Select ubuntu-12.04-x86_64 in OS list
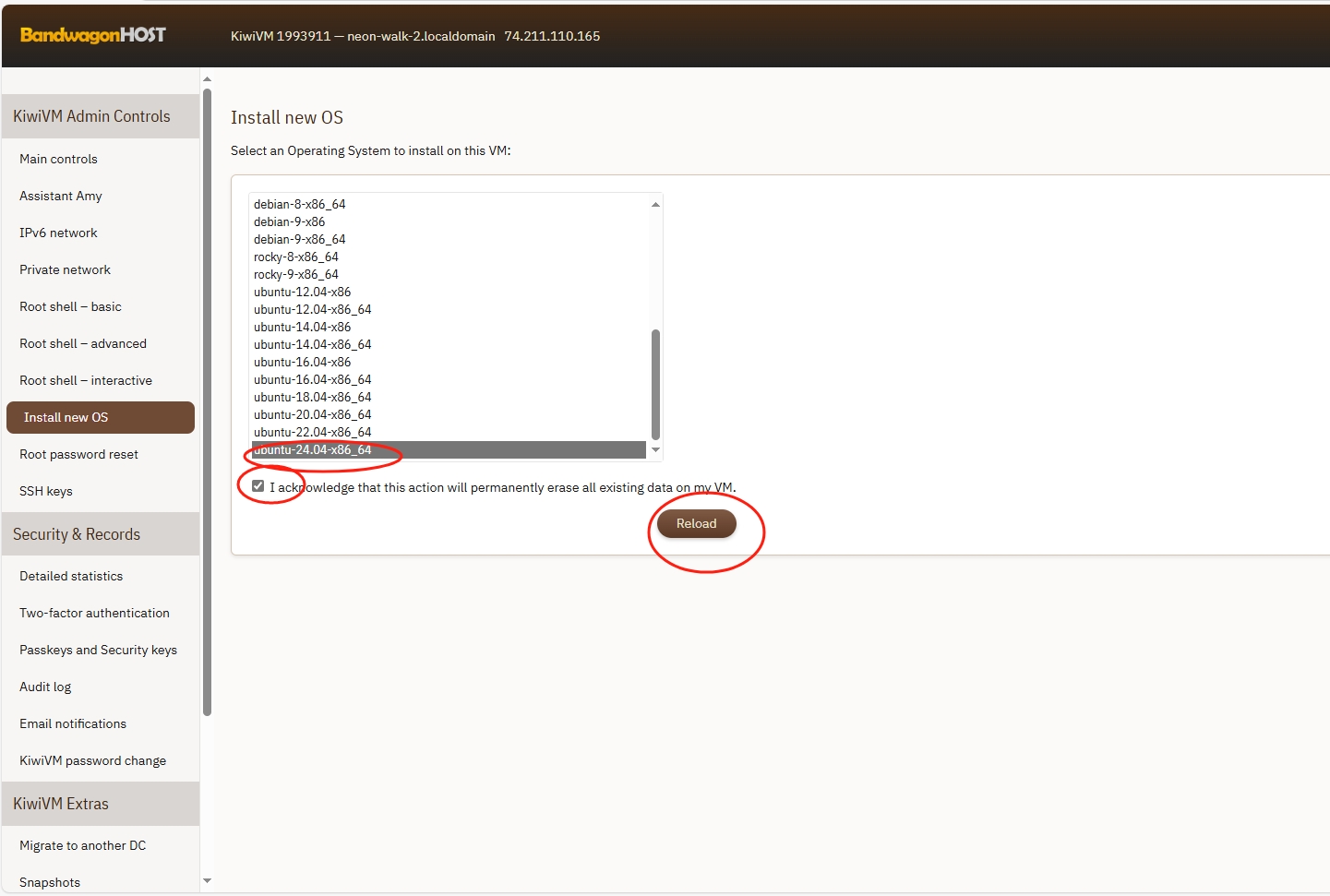Viewport: 1330px width, 896px height. [449, 309]
